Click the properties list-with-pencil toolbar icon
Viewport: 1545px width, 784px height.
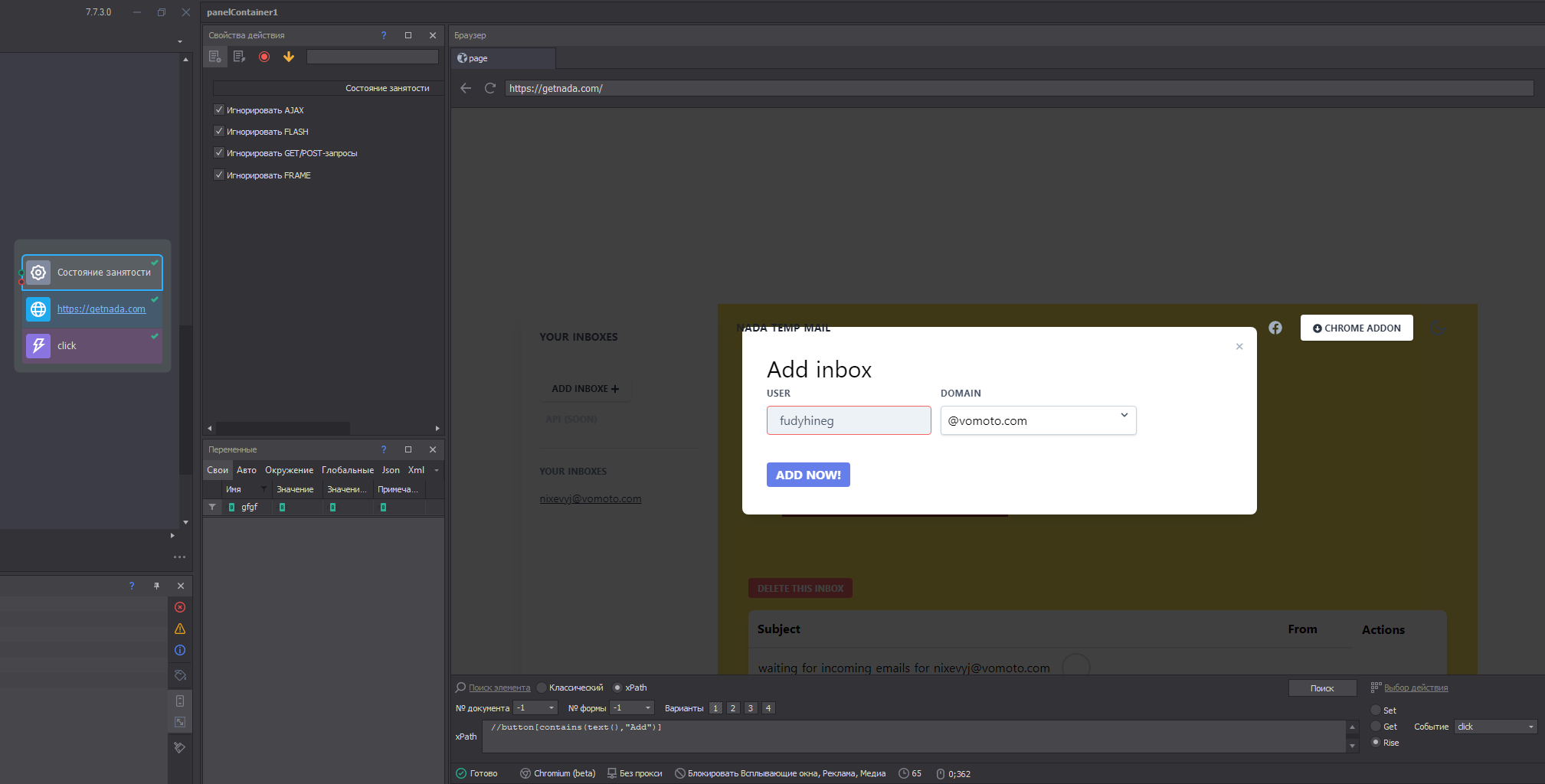tap(239, 57)
